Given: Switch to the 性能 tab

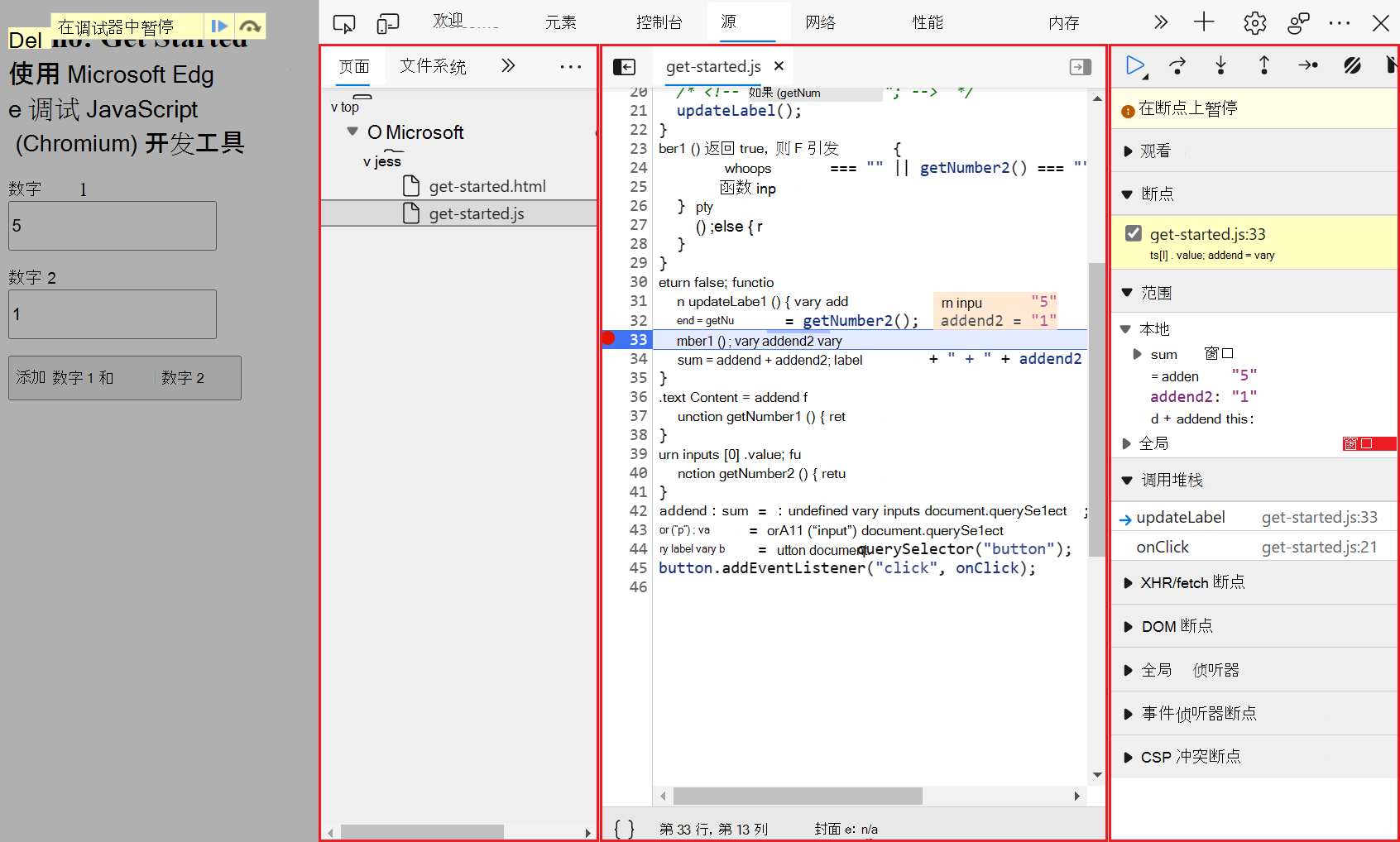Looking at the screenshot, I should (x=928, y=22).
